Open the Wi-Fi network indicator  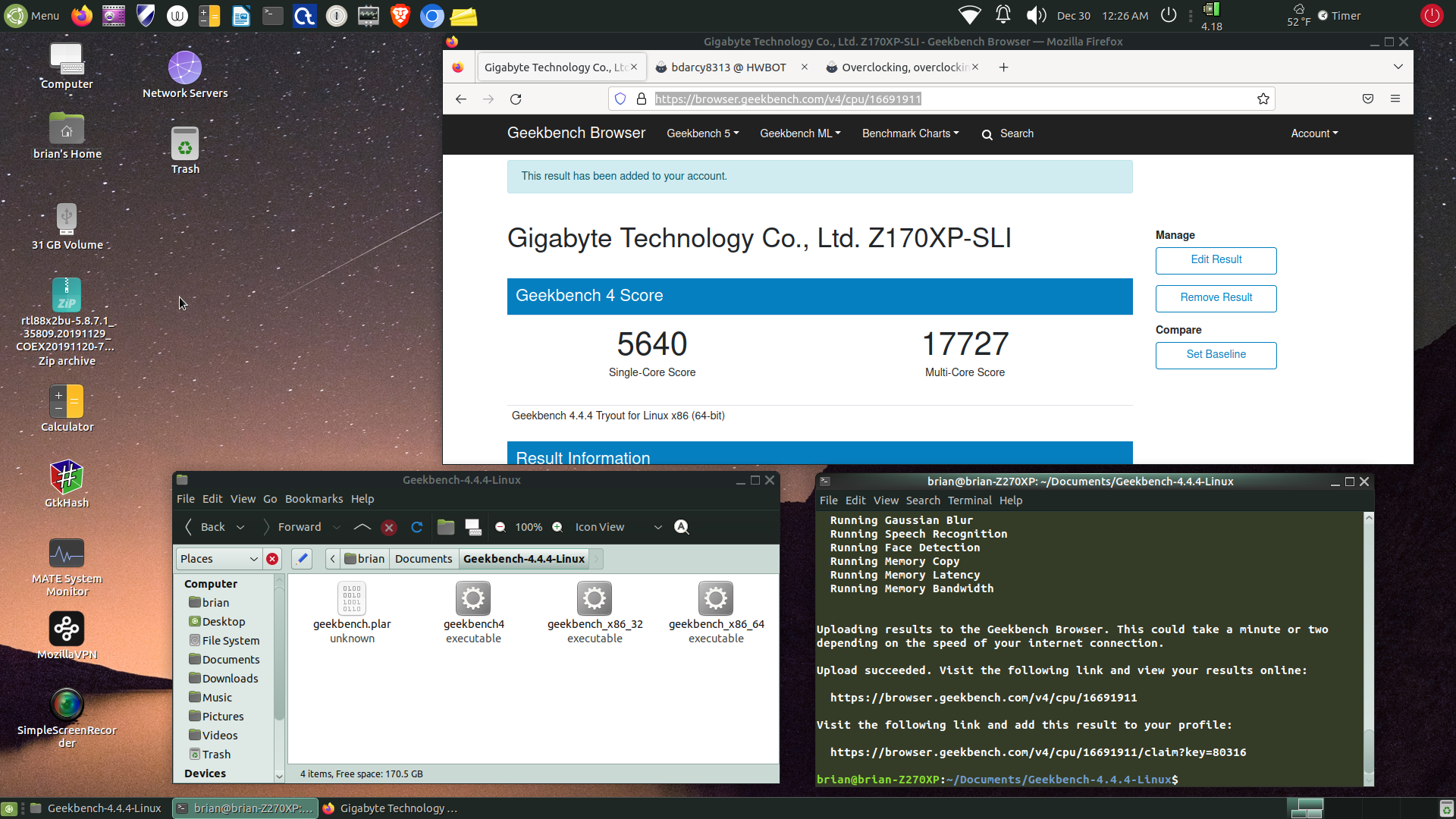tap(969, 15)
